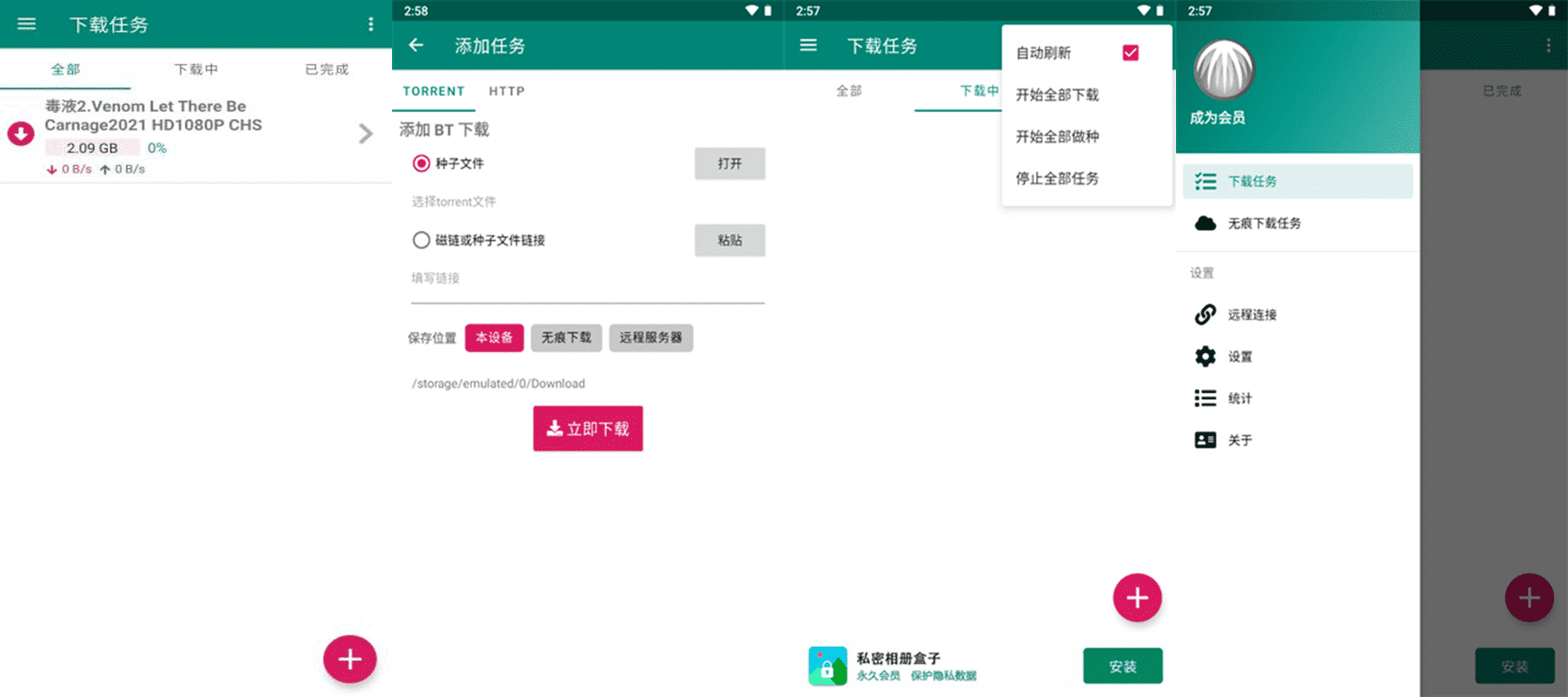This screenshot has width=1568, height=697.
Task: Choose 远程服务器 as save location
Action: point(650,338)
